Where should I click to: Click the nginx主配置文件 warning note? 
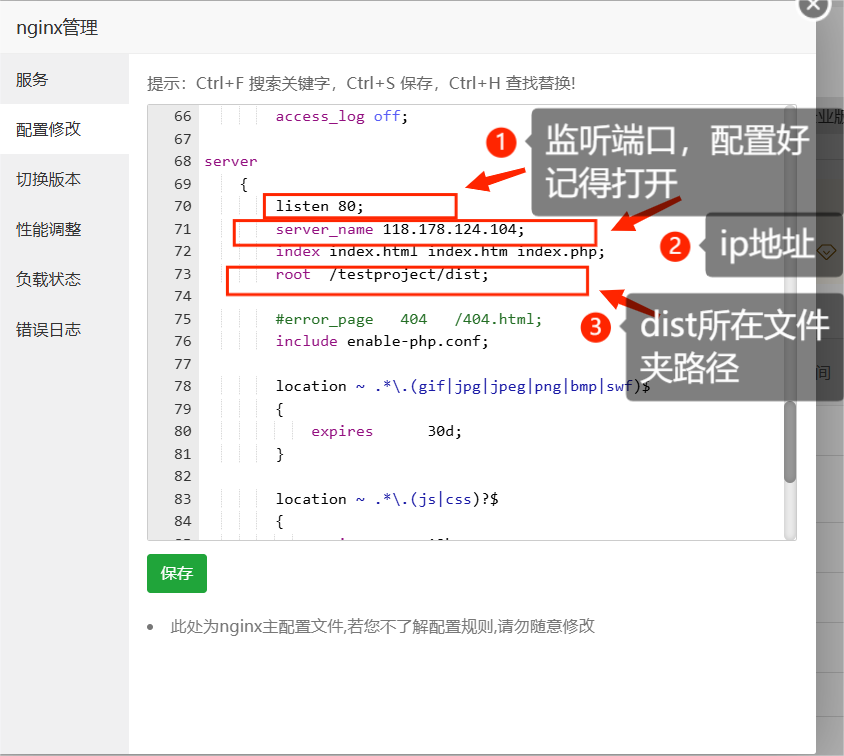[382, 626]
